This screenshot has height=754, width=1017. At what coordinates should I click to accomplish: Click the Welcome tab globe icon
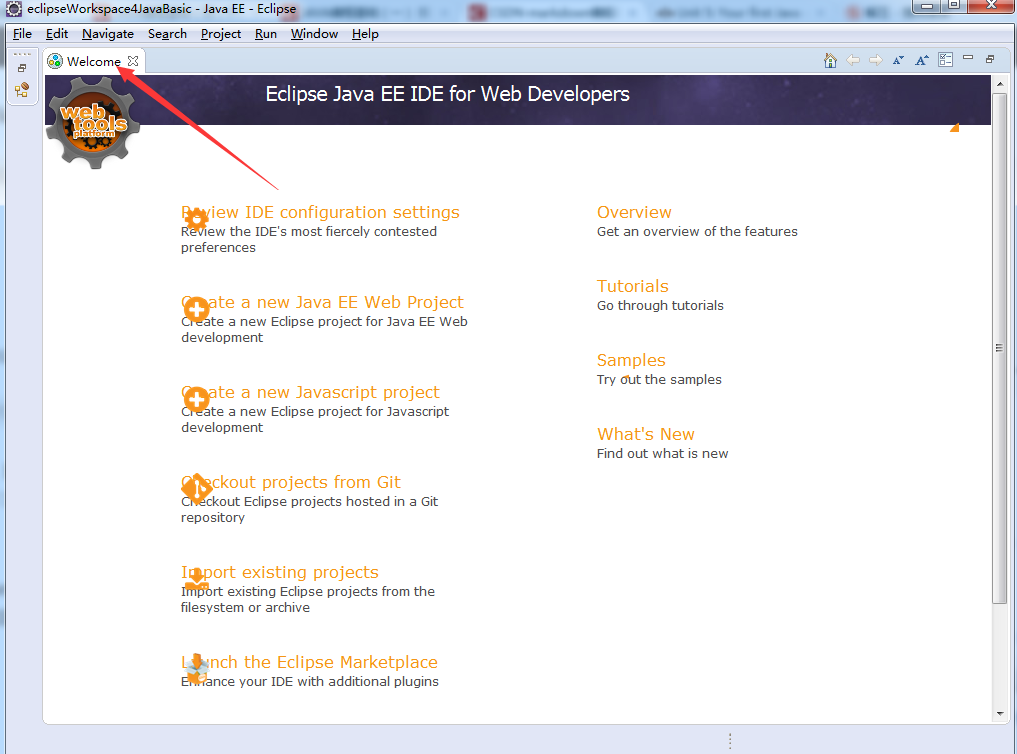55,61
